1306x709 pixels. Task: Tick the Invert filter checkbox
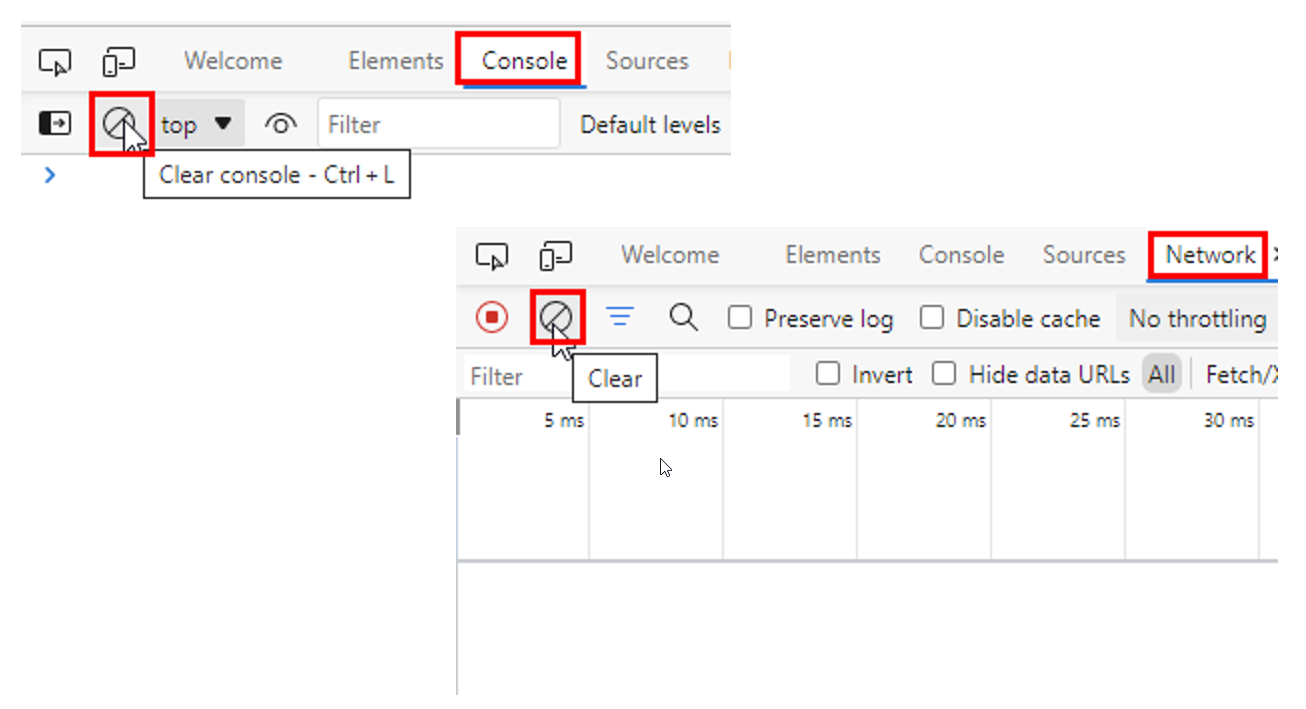pyautogui.click(x=828, y=374)
